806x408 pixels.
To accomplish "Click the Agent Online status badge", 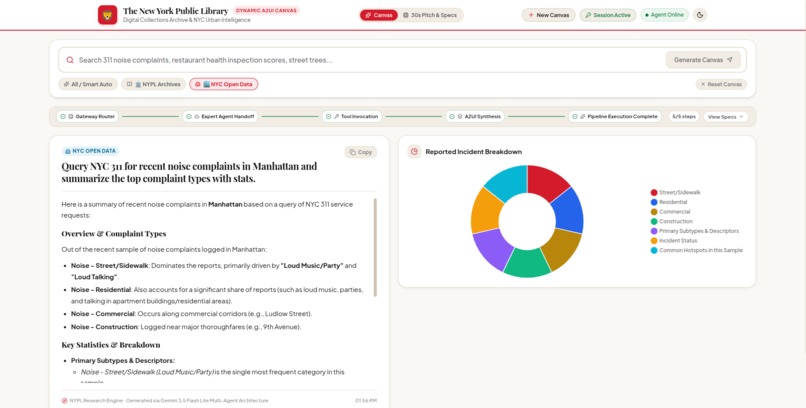I will tap(664, 15).
